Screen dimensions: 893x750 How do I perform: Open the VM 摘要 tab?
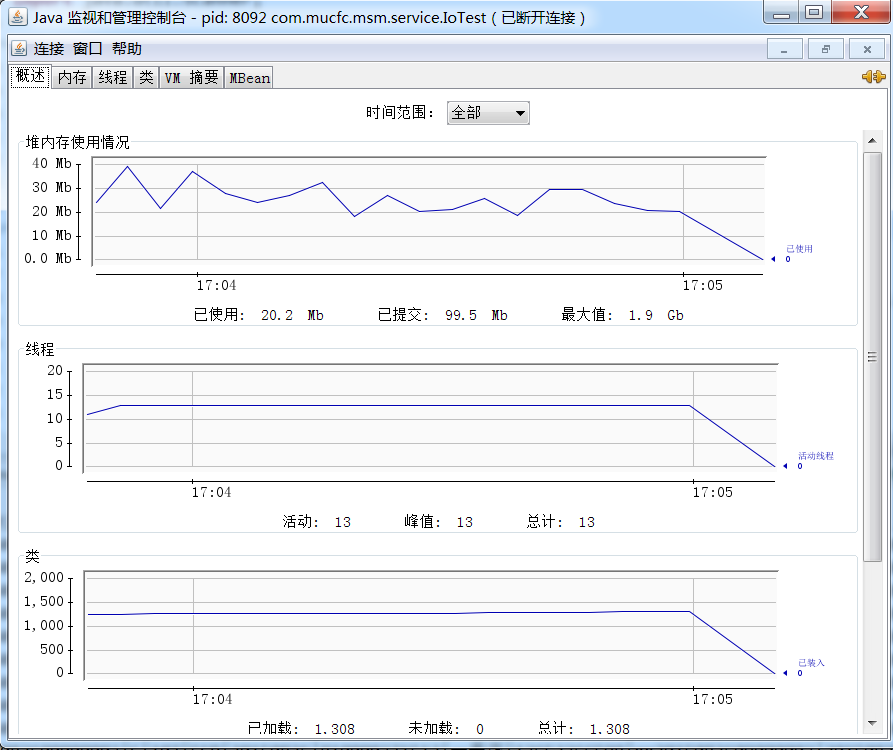click(192, 77)
